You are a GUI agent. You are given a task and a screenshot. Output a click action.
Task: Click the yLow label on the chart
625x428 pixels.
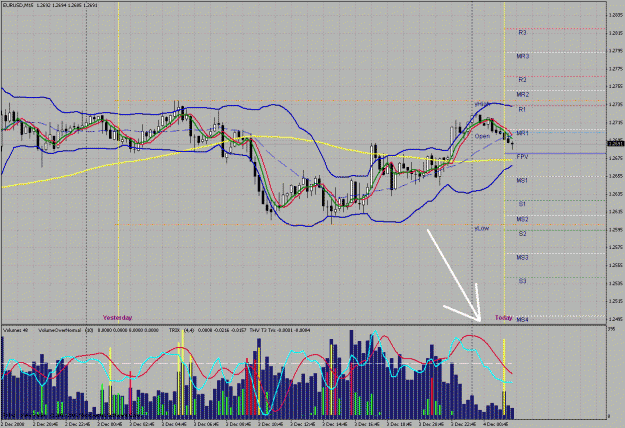482,229
